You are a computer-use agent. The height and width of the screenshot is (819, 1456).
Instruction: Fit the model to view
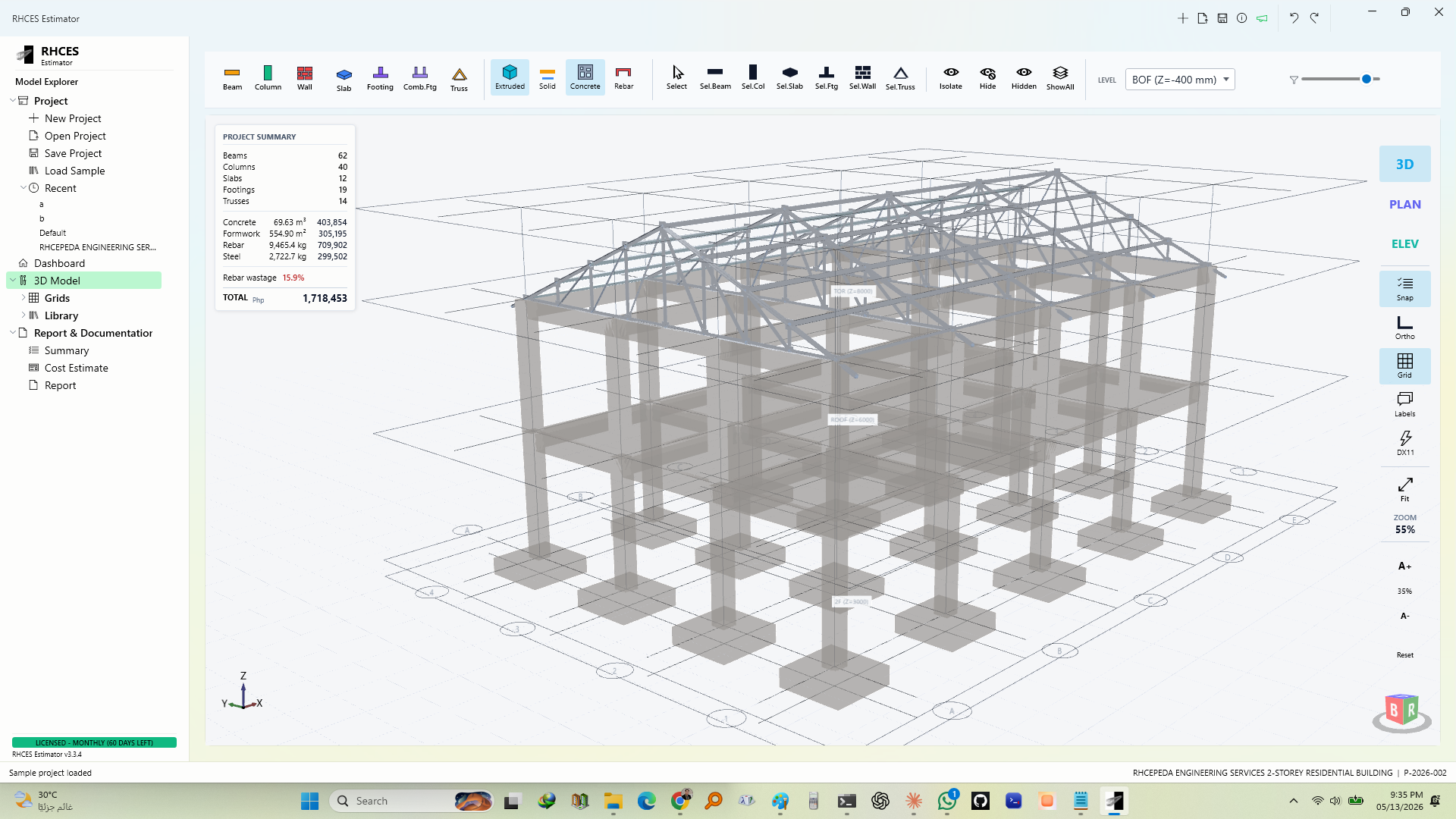pyautogui.click(x=1404, y=488)
